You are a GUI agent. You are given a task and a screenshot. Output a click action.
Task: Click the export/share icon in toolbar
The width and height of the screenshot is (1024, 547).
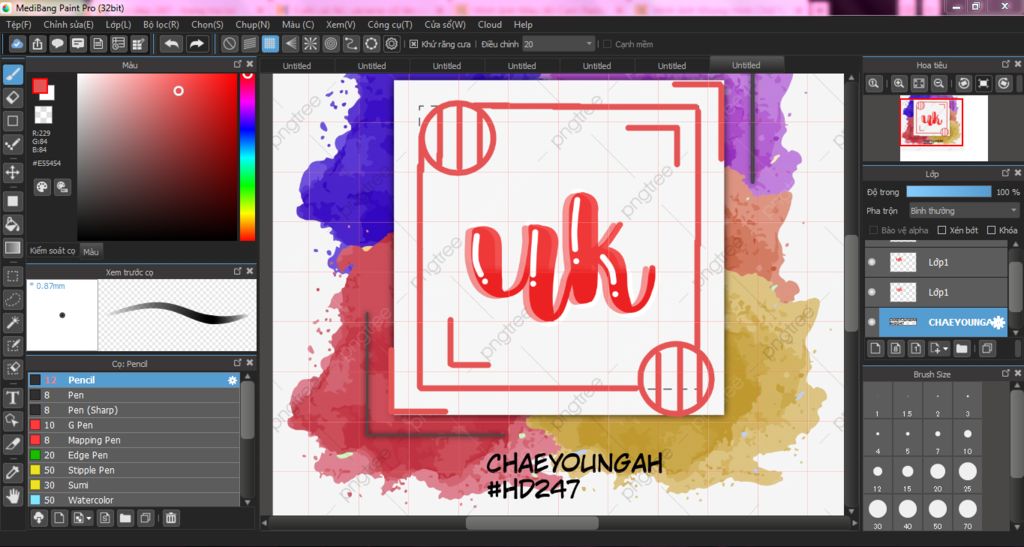[x=37, y=44]
